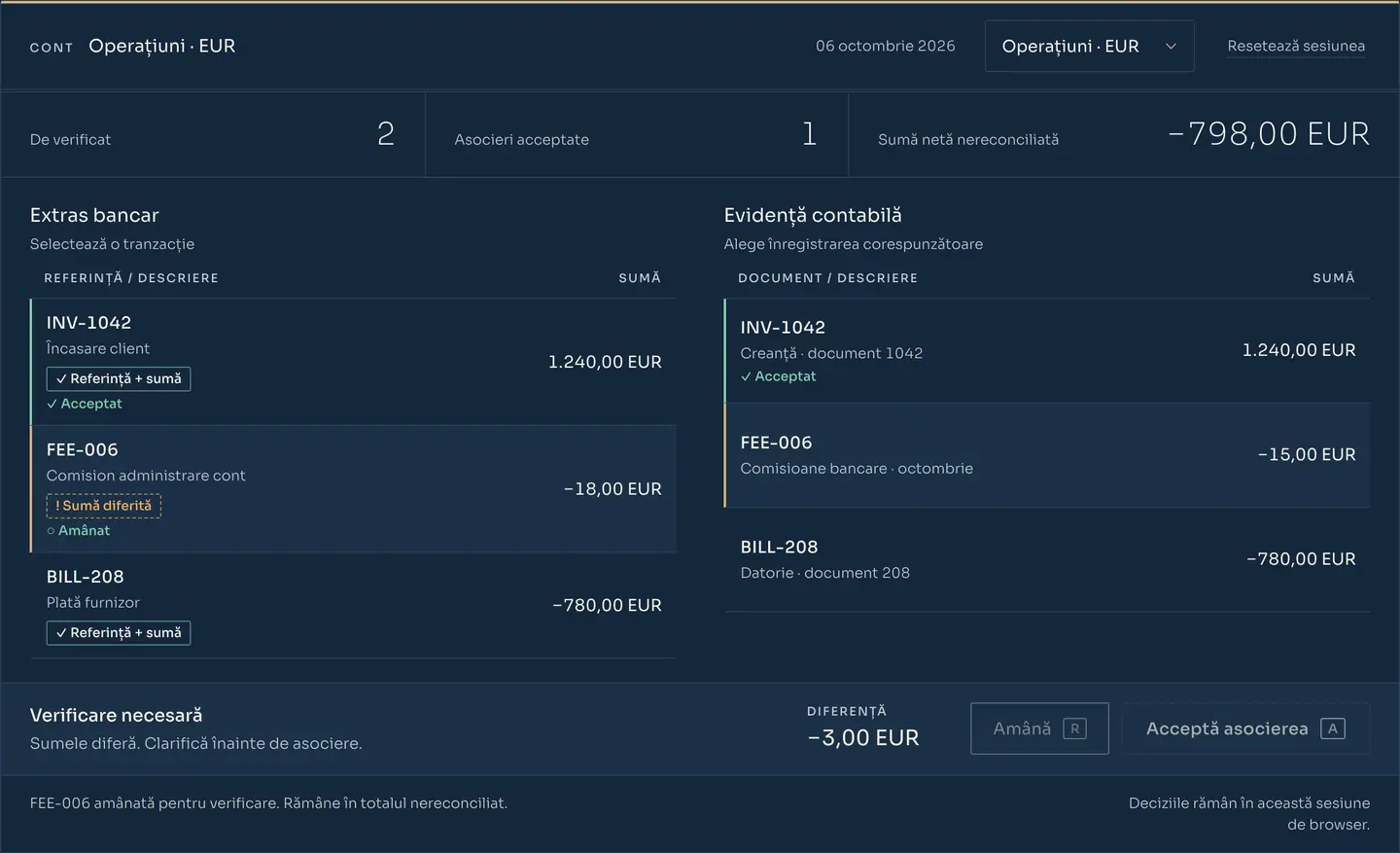
Task: Click the Referință + sumă badge on INV-1042
Action: tap(119, 378)
